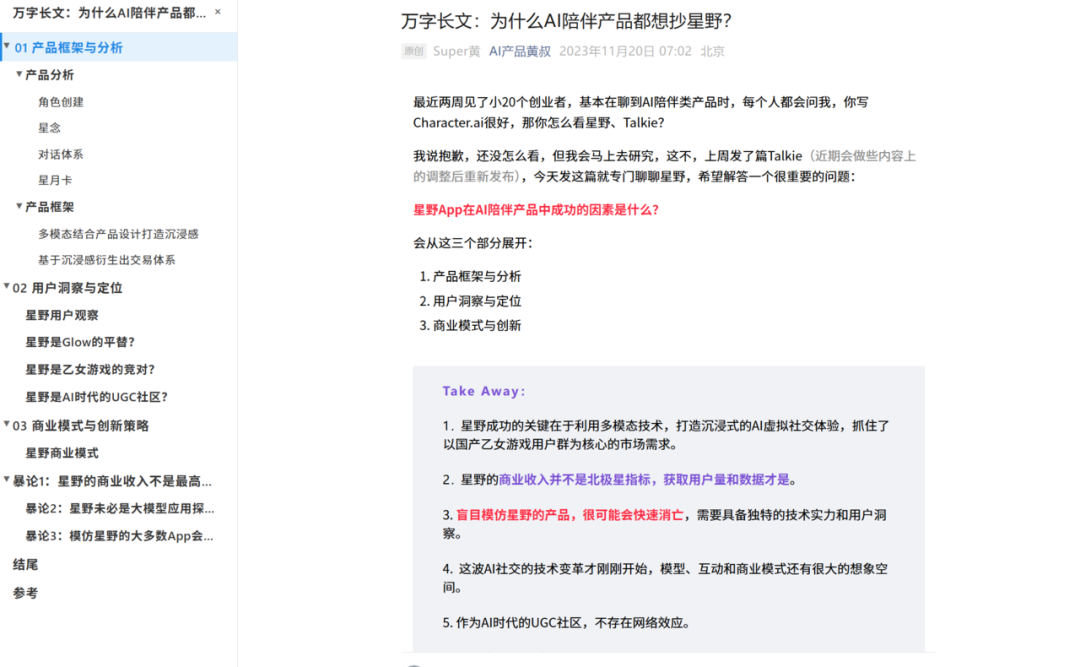Open the 参考 outline entry
The image size is (1080, 667).
[x=25, y=593]
